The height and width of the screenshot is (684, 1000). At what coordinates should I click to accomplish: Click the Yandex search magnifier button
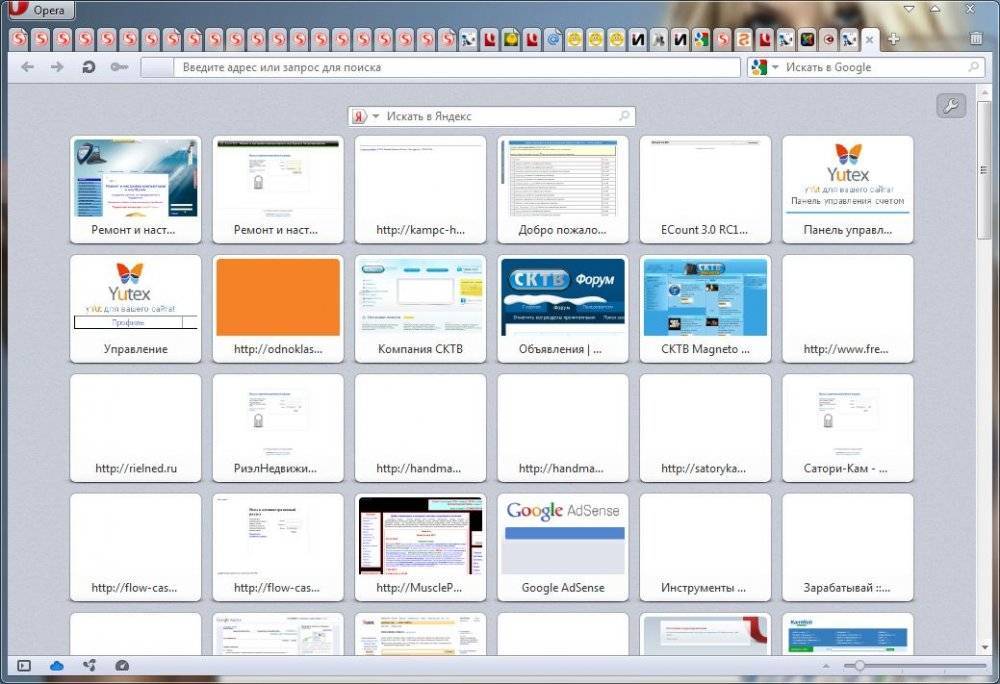(x=624, y=116)
